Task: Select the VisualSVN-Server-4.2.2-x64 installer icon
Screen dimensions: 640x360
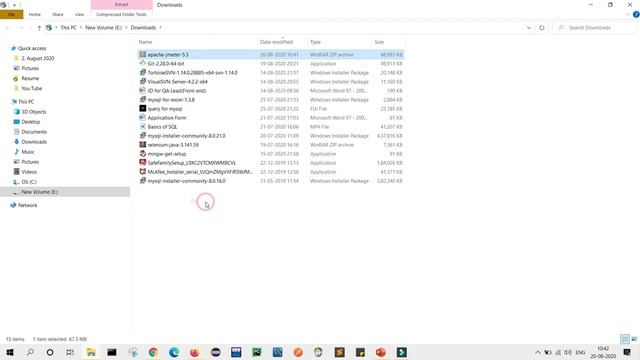Action: click(142, 81)
